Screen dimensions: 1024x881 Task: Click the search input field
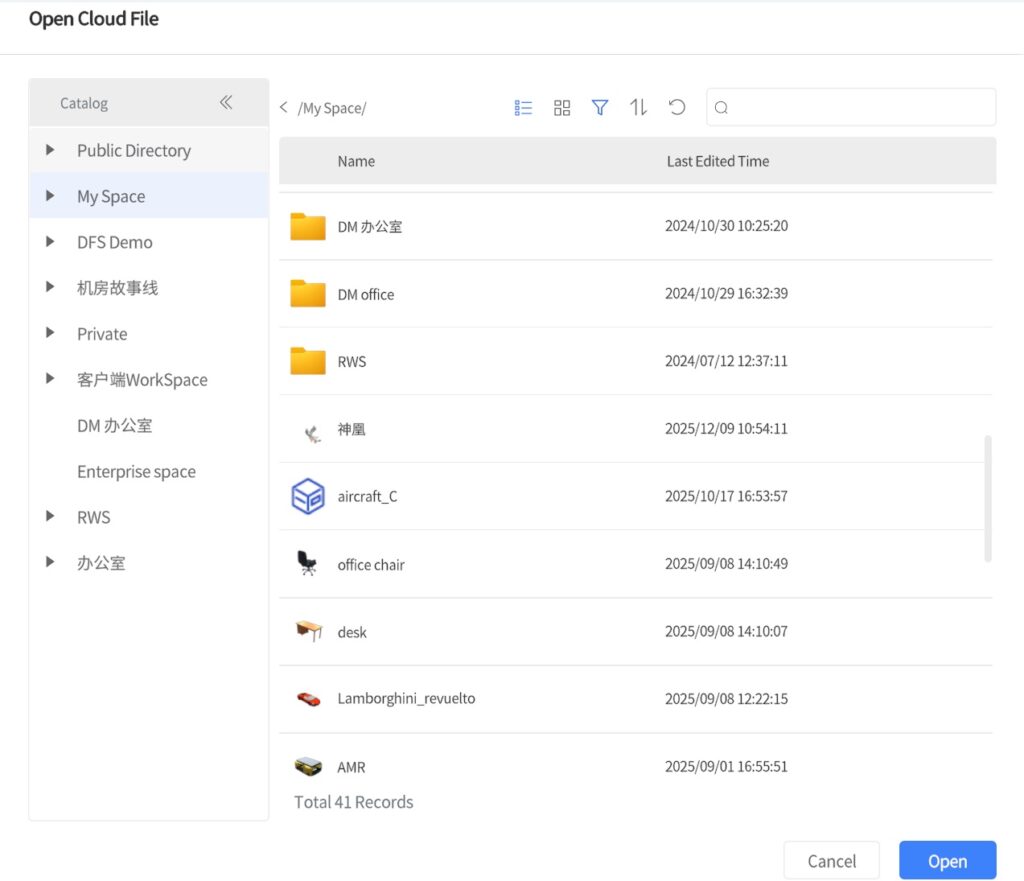coord(850,107)
